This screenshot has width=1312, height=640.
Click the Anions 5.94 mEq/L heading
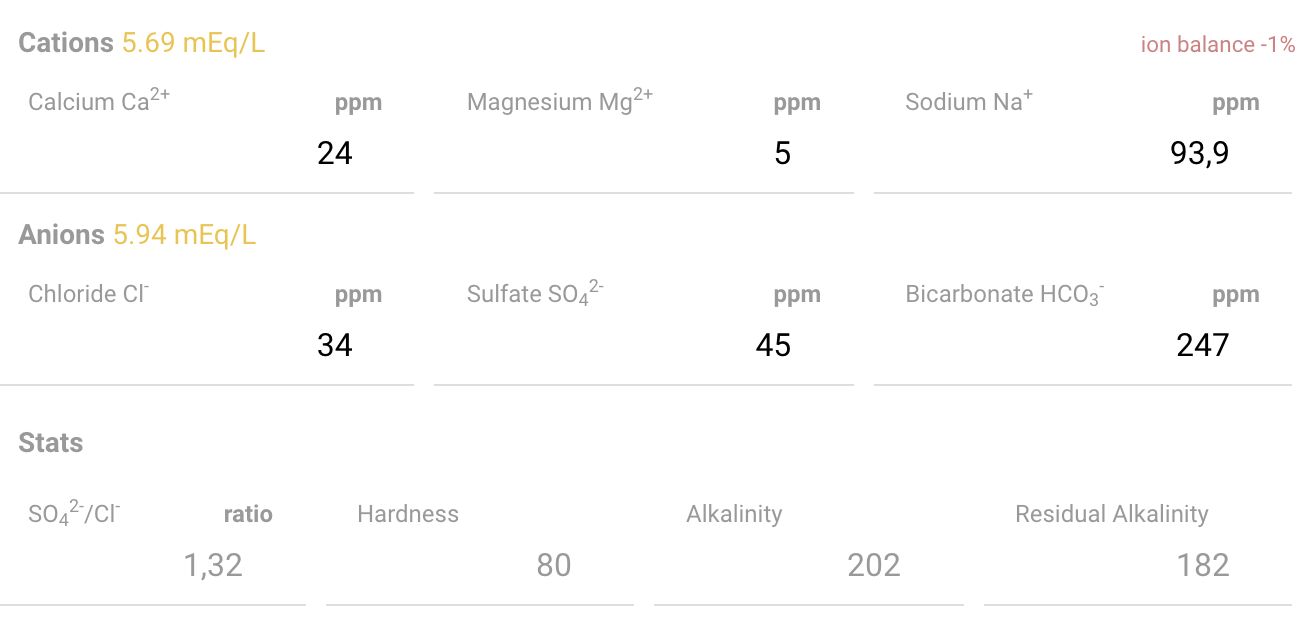pyautogui.click(x=138, y=235)
